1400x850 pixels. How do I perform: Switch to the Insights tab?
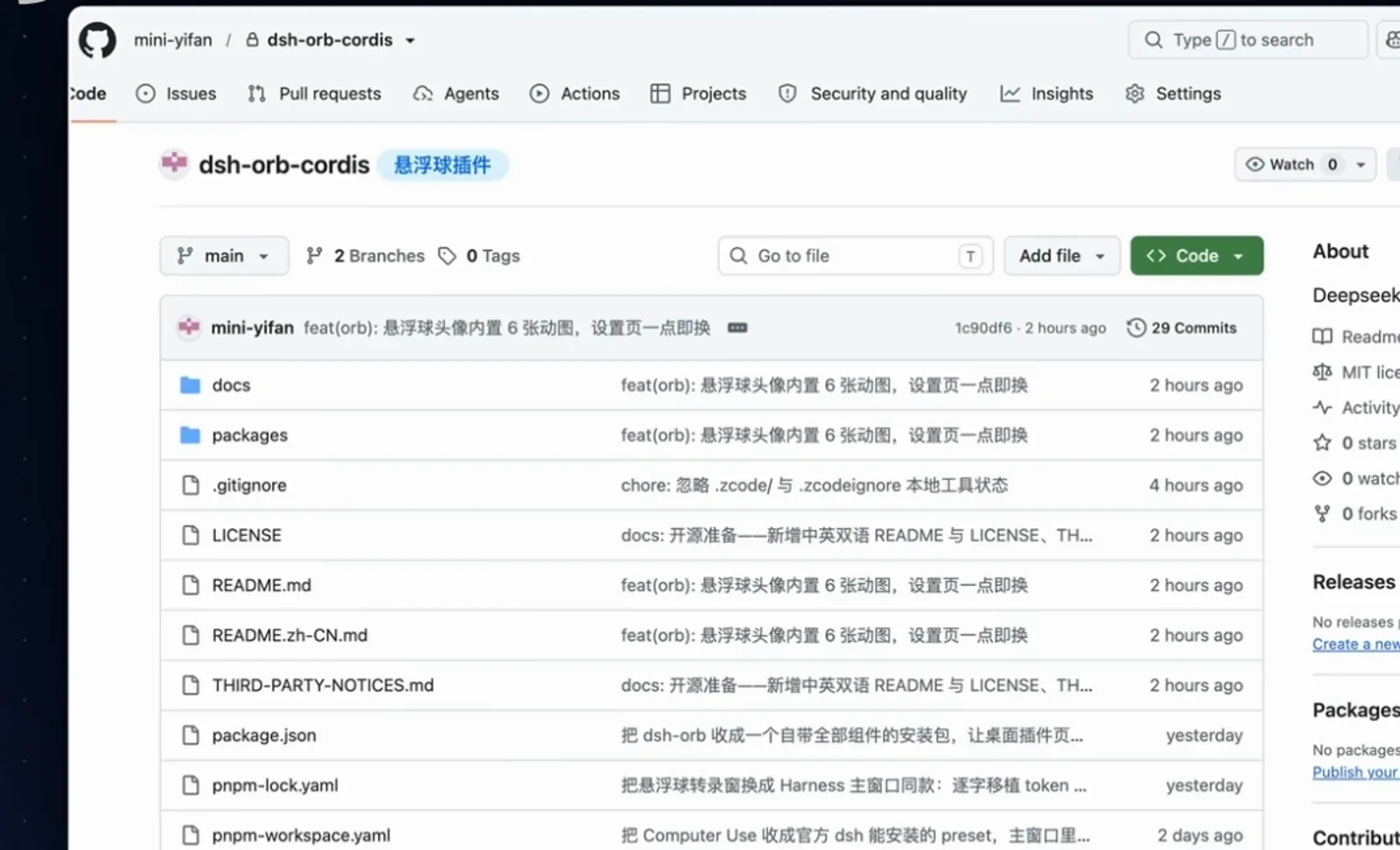pos(1046,94)
